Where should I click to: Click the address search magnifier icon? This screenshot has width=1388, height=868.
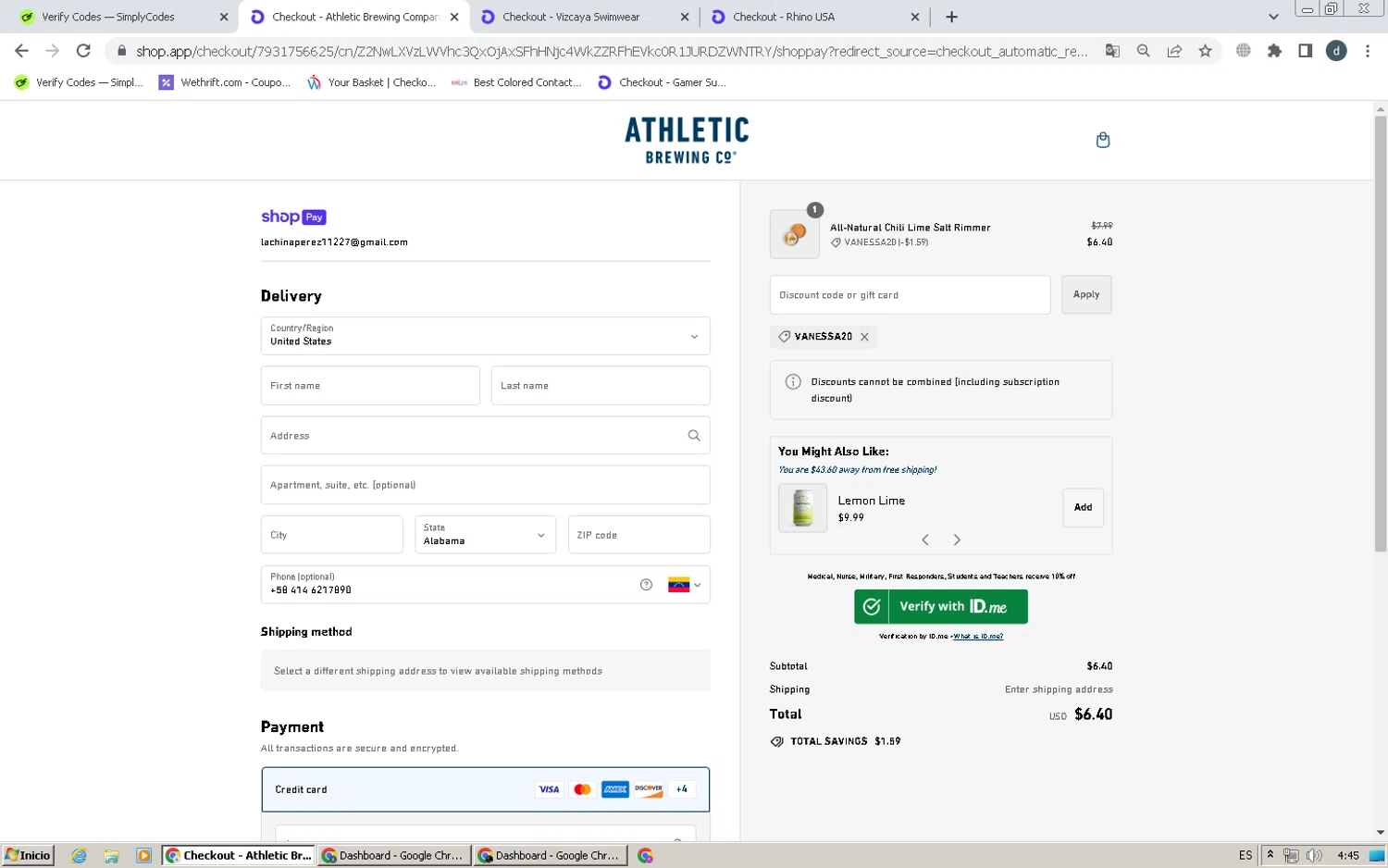coord(694,436)
